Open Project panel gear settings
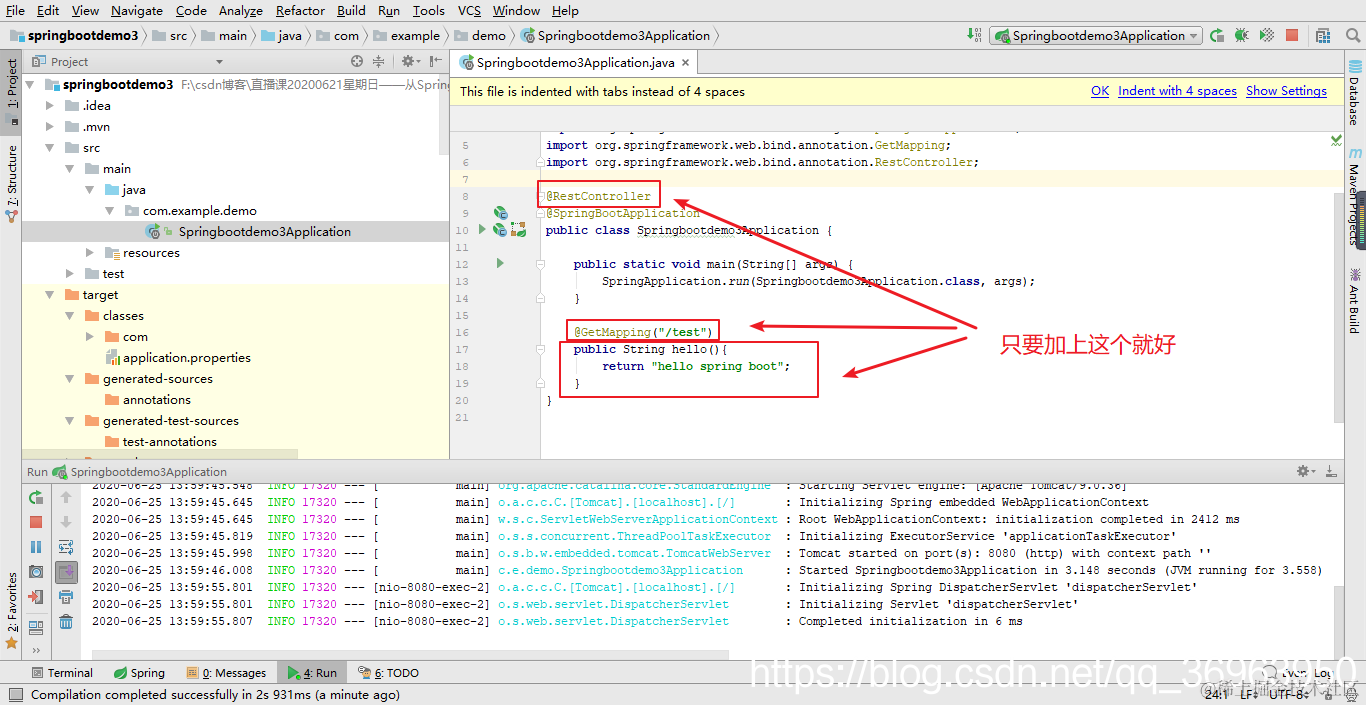Screen dimensions: 1366x705 (408, 61)
